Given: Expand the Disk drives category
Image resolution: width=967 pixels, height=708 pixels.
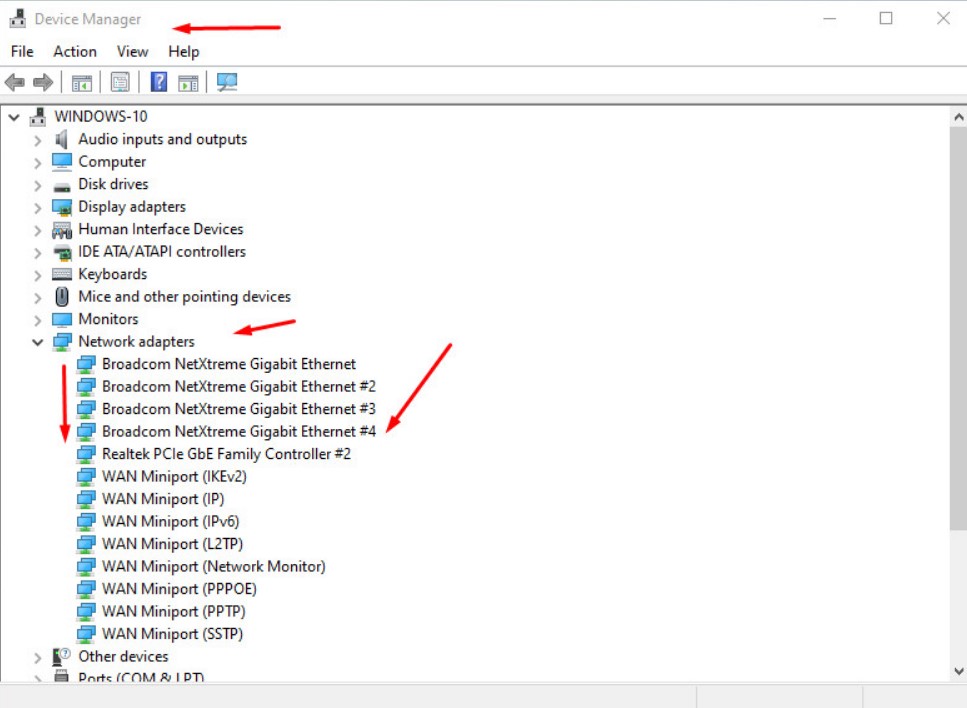Looking at the screenshot, I should [x=38, y=185].
